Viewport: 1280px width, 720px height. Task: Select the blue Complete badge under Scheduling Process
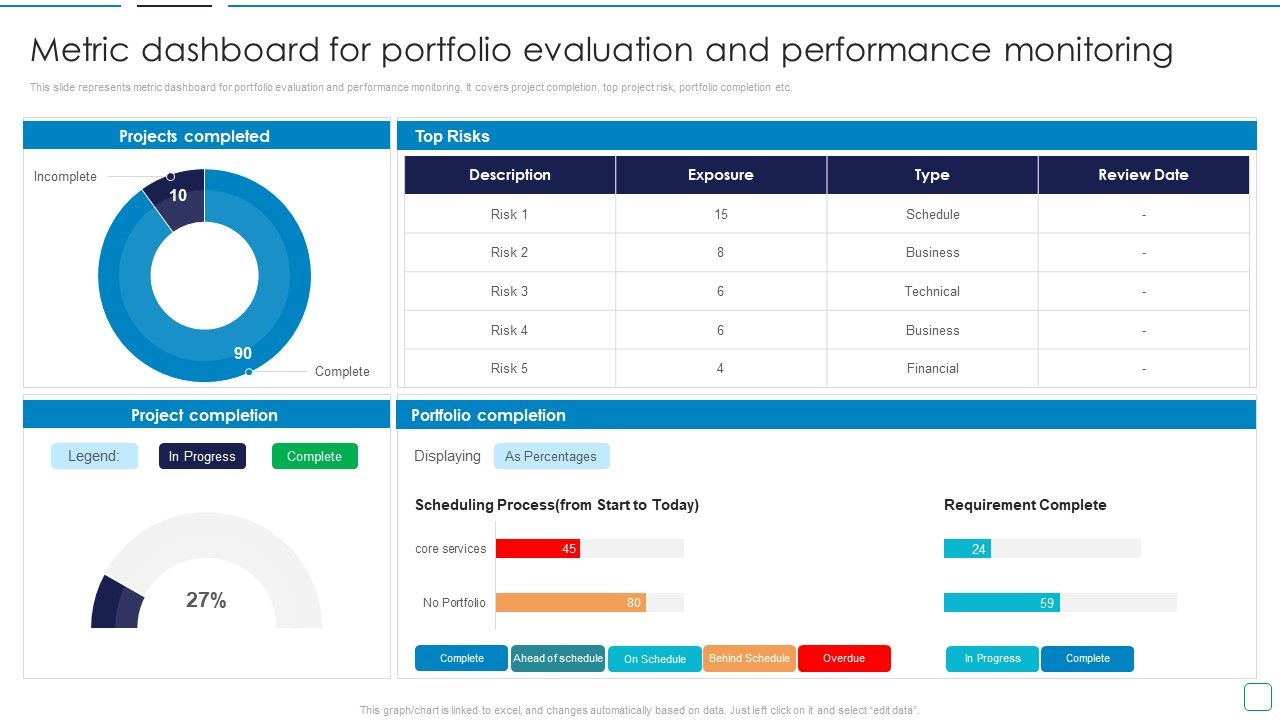[x=461, y=658]
